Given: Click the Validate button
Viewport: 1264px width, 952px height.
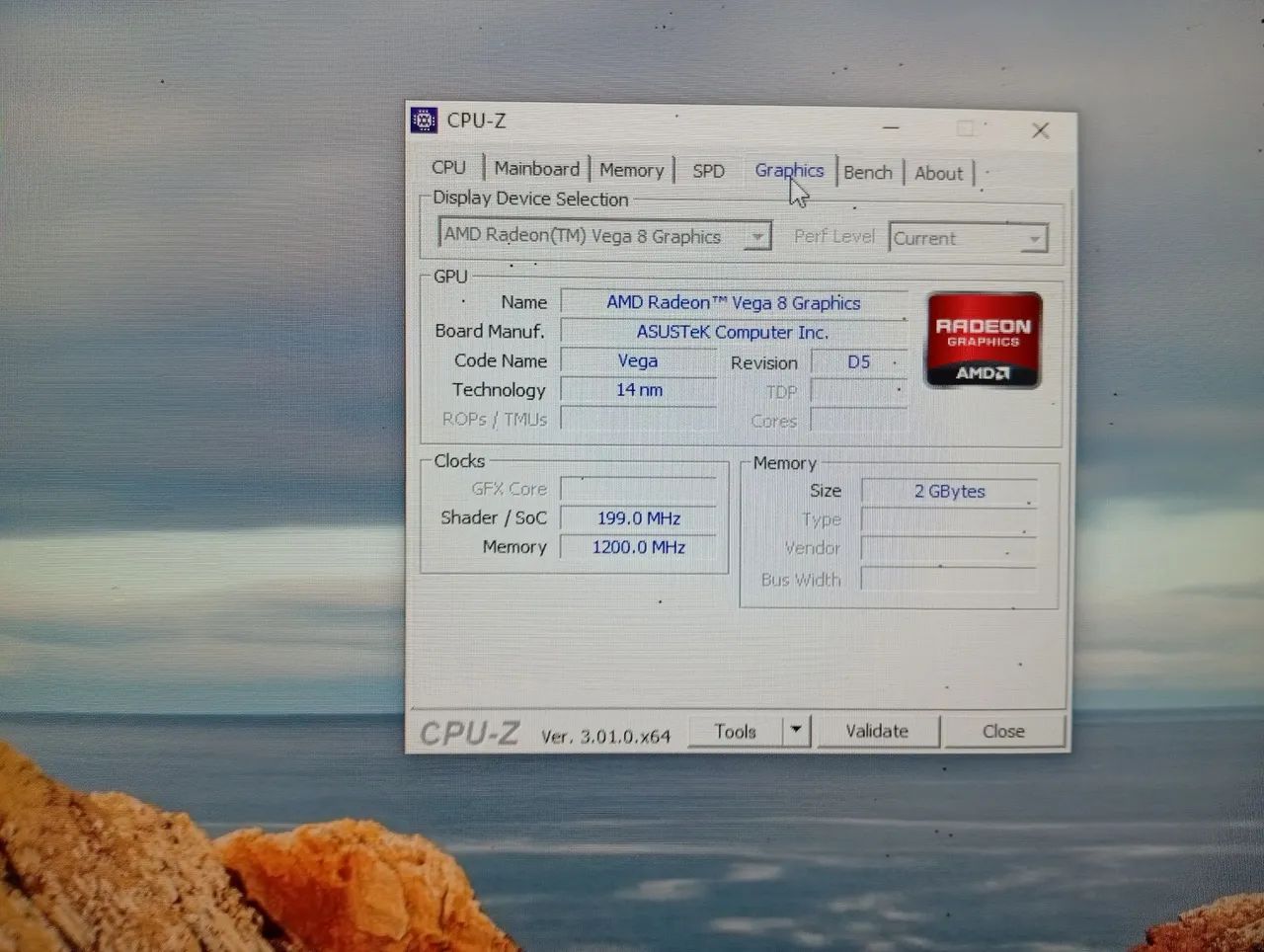Looking at the screenshot, I should click(x=877, y=731).
